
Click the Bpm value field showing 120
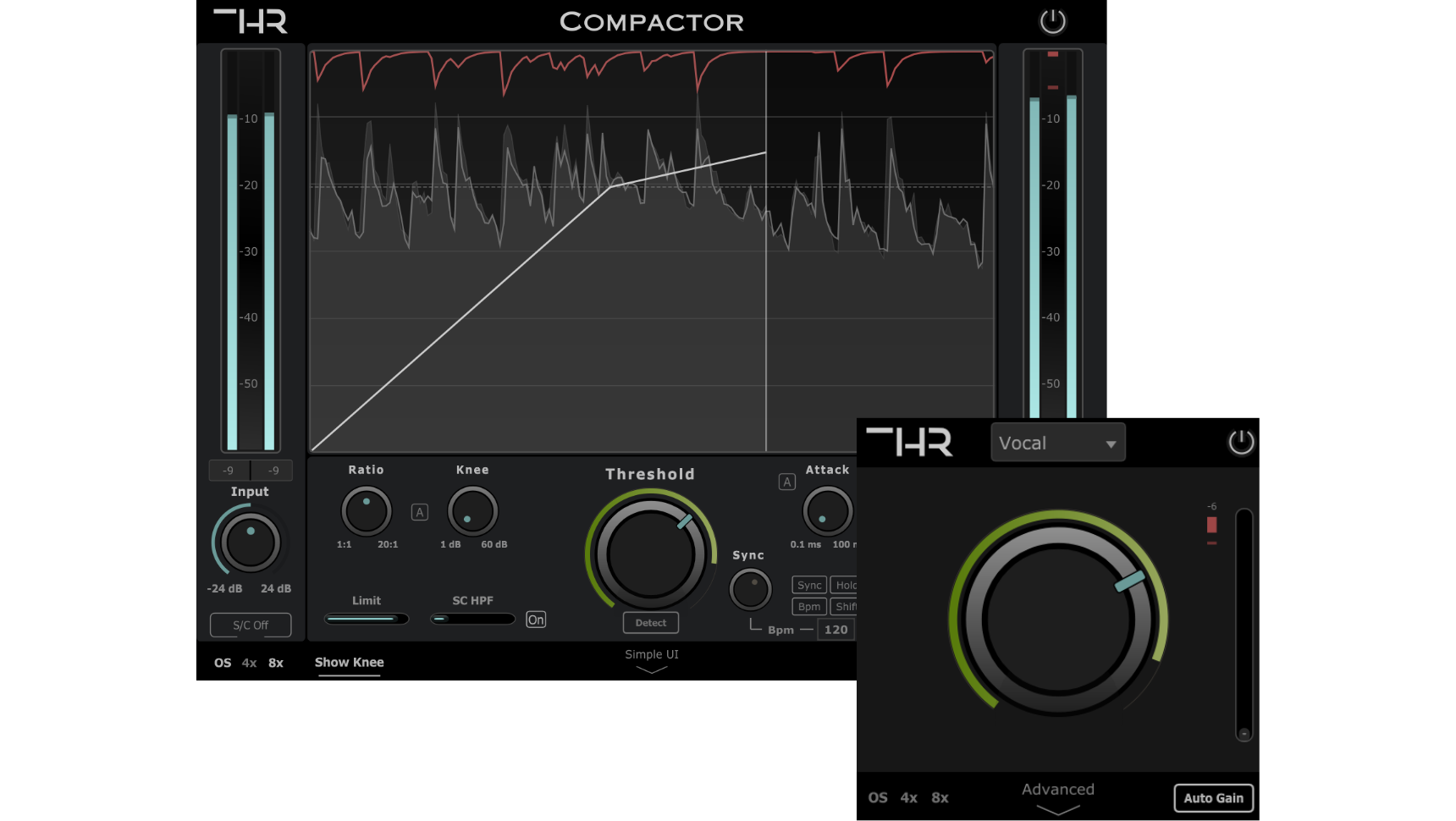tap(836, 629)
